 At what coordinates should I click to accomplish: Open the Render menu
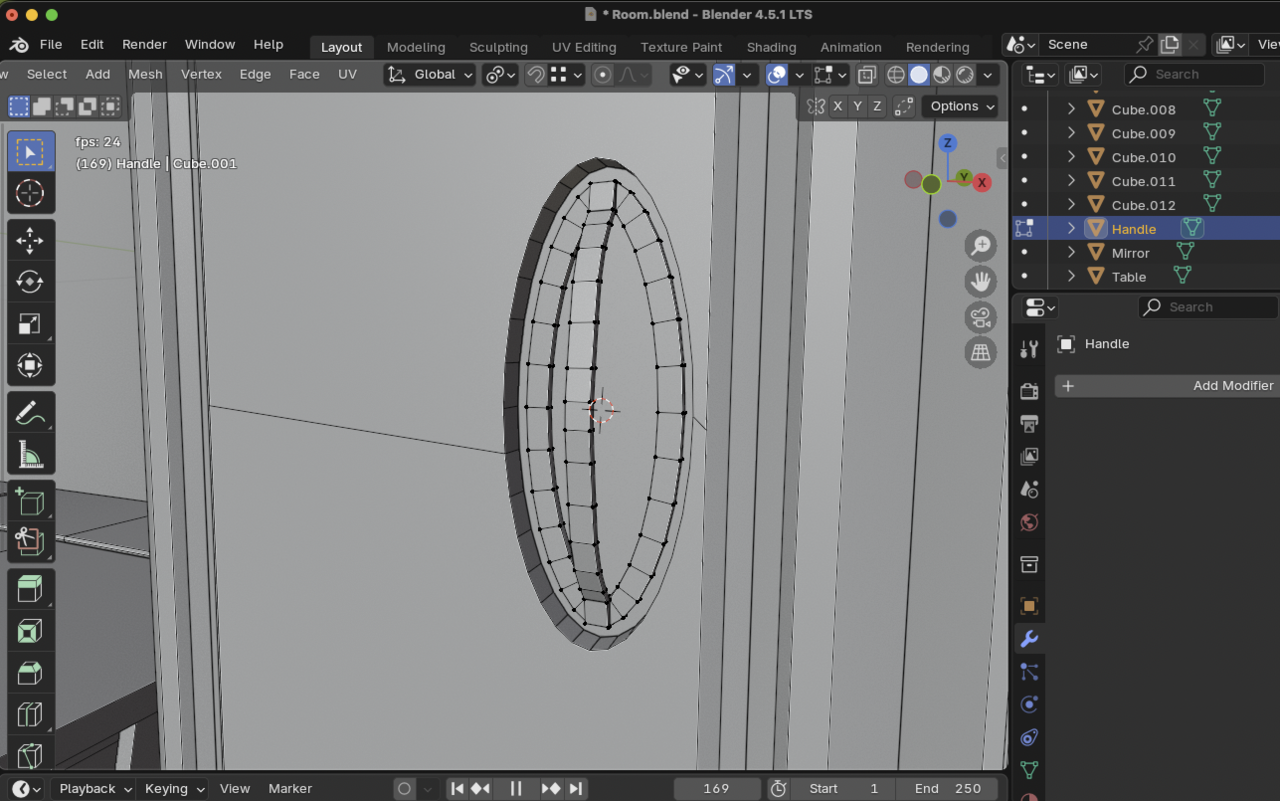[144, 44]
